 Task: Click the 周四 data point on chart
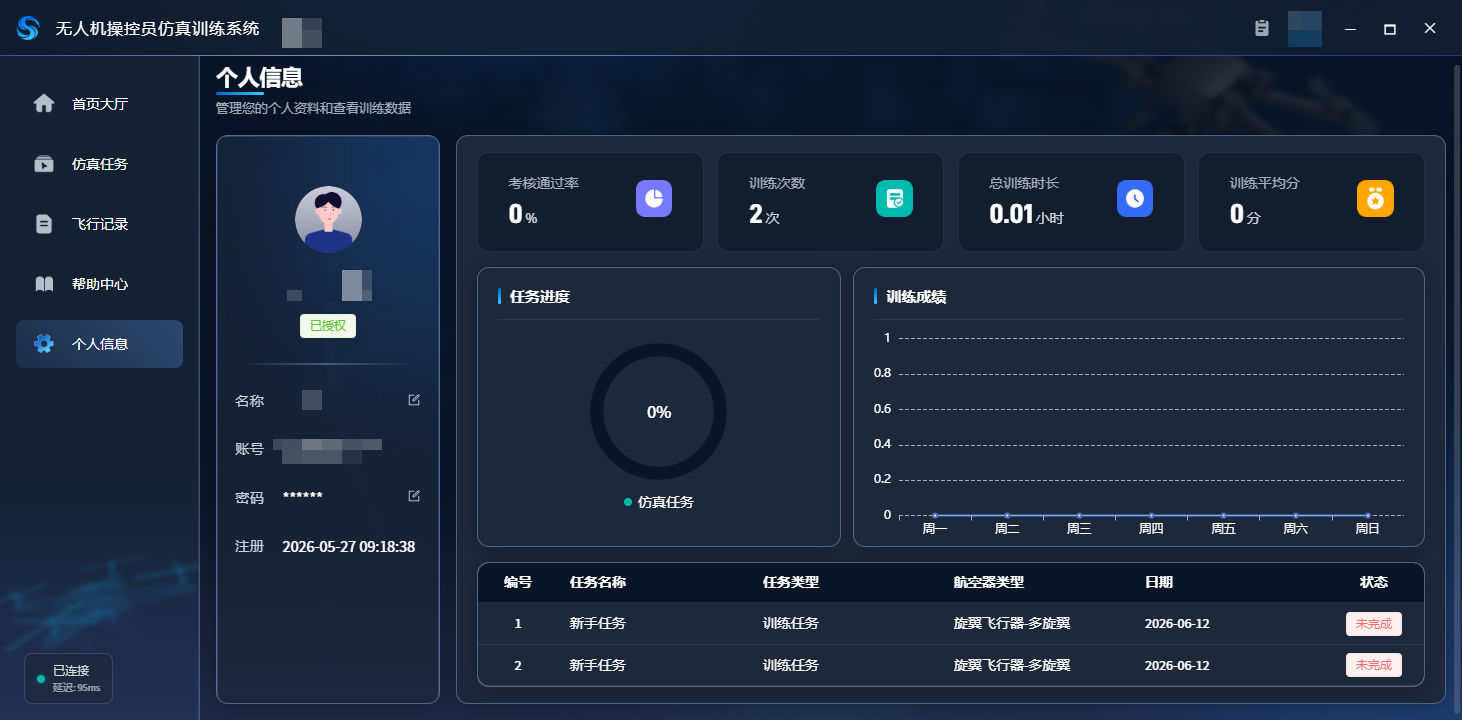(x=1151, y=515)
